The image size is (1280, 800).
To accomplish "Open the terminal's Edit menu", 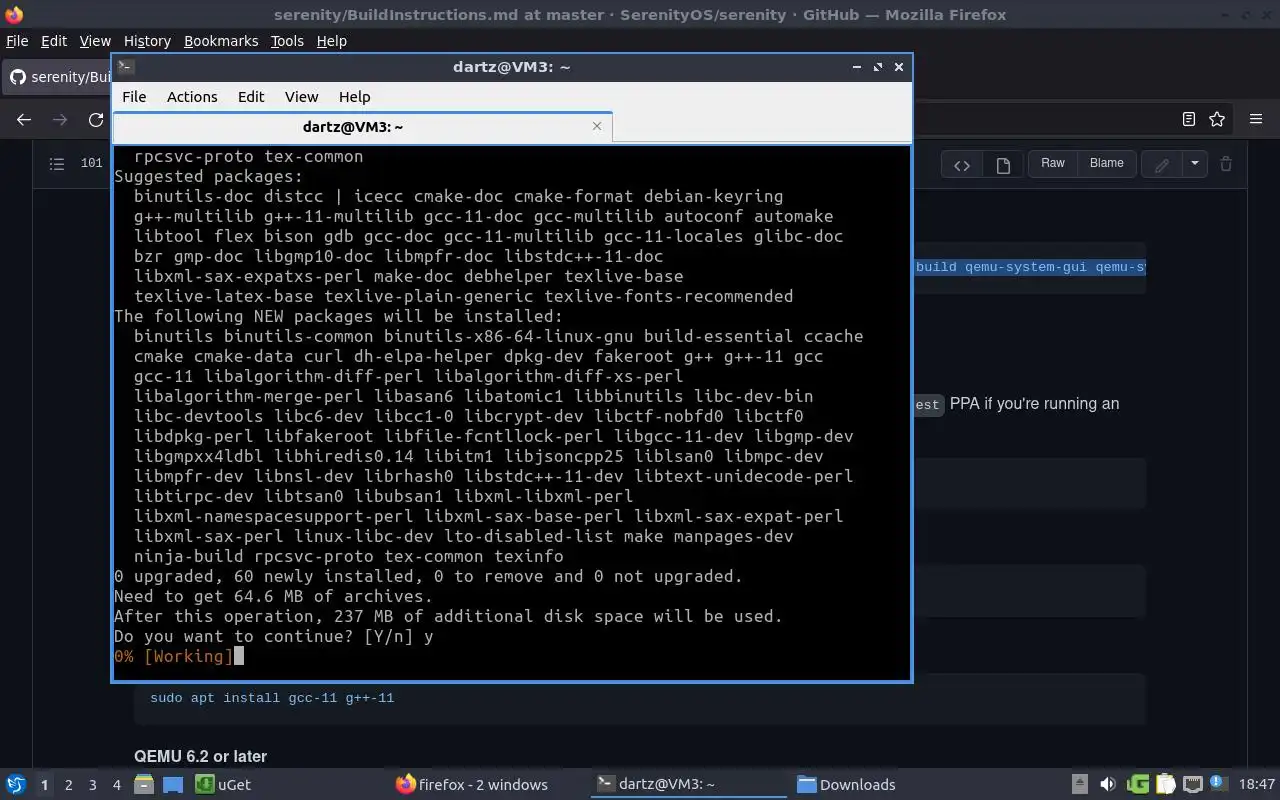I will [x=251, y=97].
